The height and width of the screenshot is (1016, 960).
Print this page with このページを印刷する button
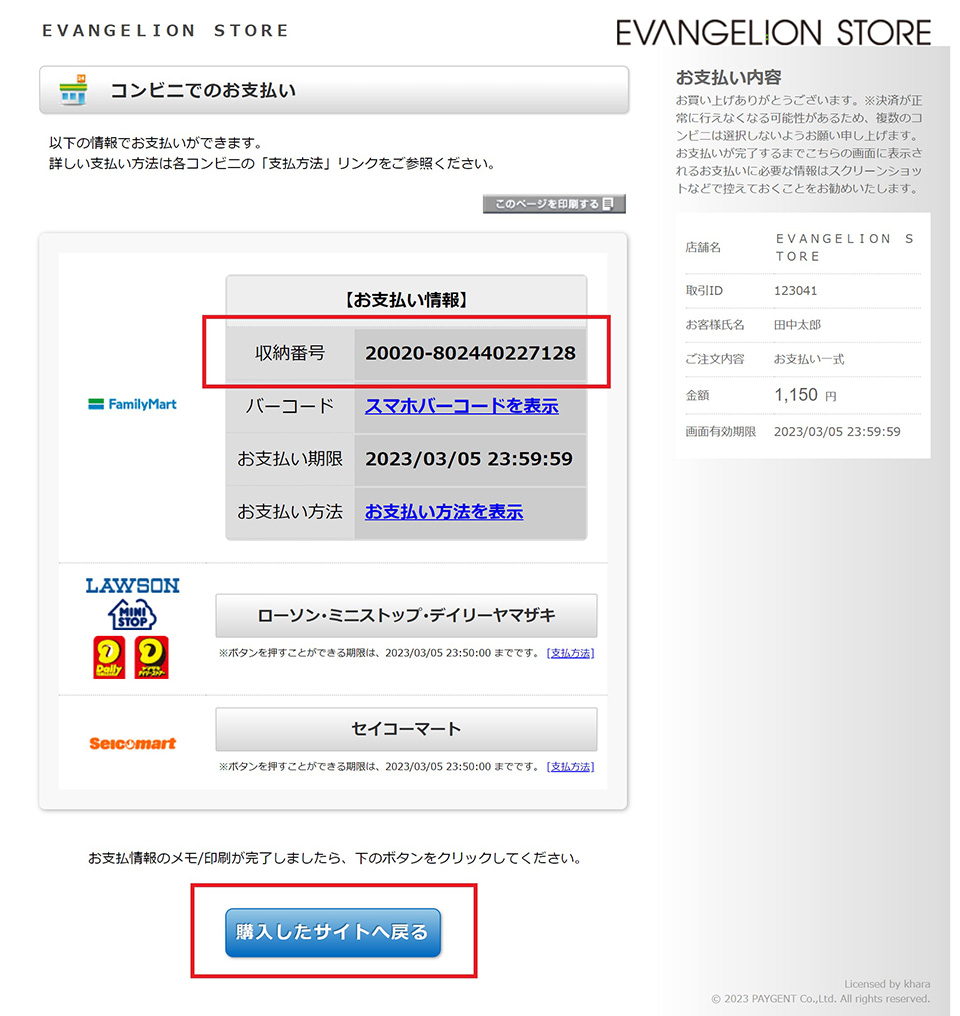tap(554, 204)
